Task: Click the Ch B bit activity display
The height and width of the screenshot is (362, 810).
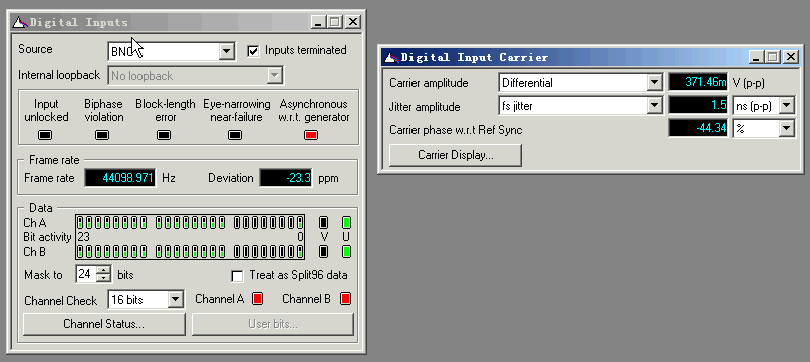Action: tap(190, 252)
